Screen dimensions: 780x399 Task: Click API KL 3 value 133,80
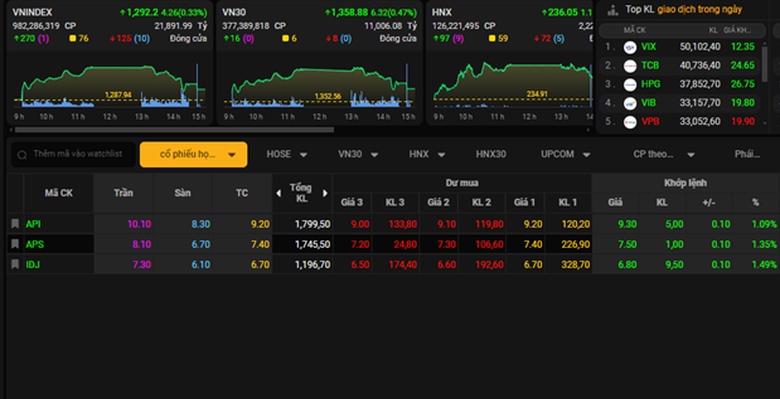[x=402, y=224]
